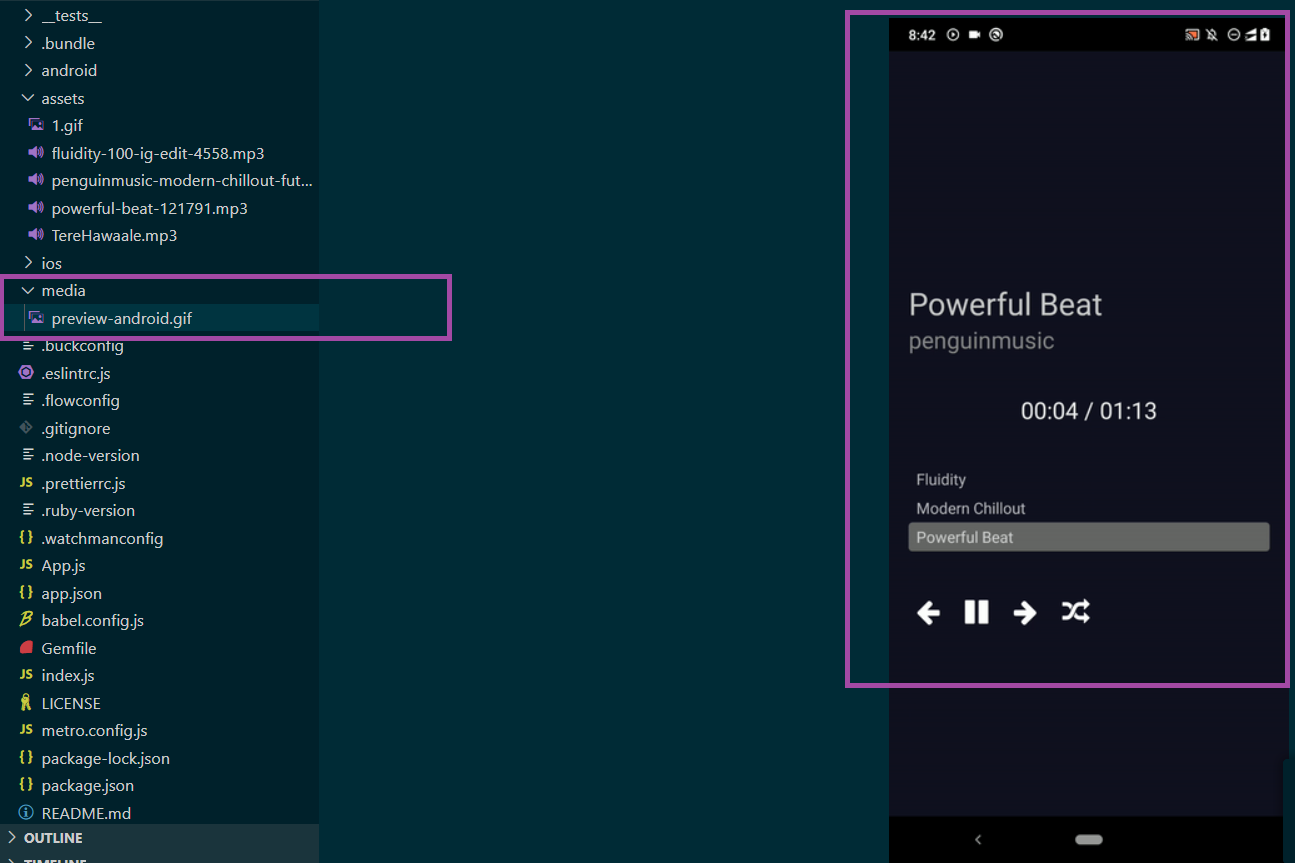Open the .ruby-version file

pyautogui.click(x=88, y=510)
